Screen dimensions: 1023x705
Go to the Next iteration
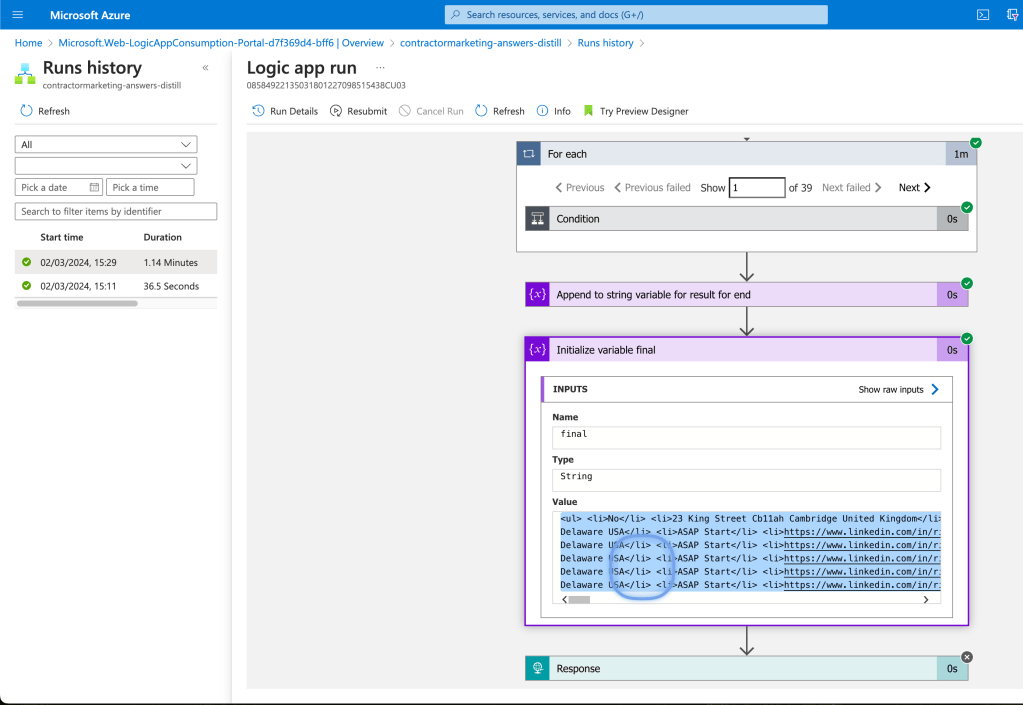click(914, 188)
